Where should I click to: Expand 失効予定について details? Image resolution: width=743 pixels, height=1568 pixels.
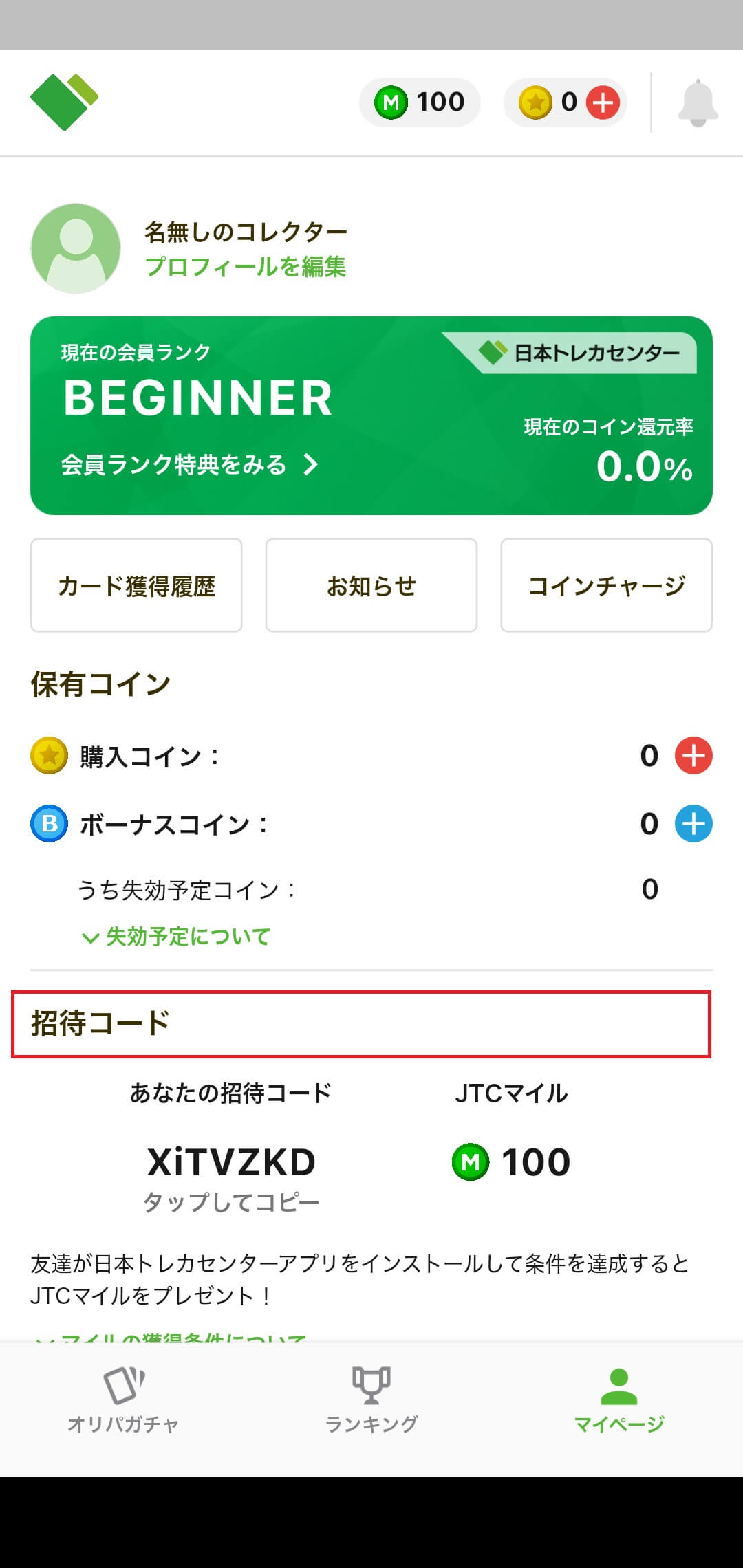pos(176,937)
